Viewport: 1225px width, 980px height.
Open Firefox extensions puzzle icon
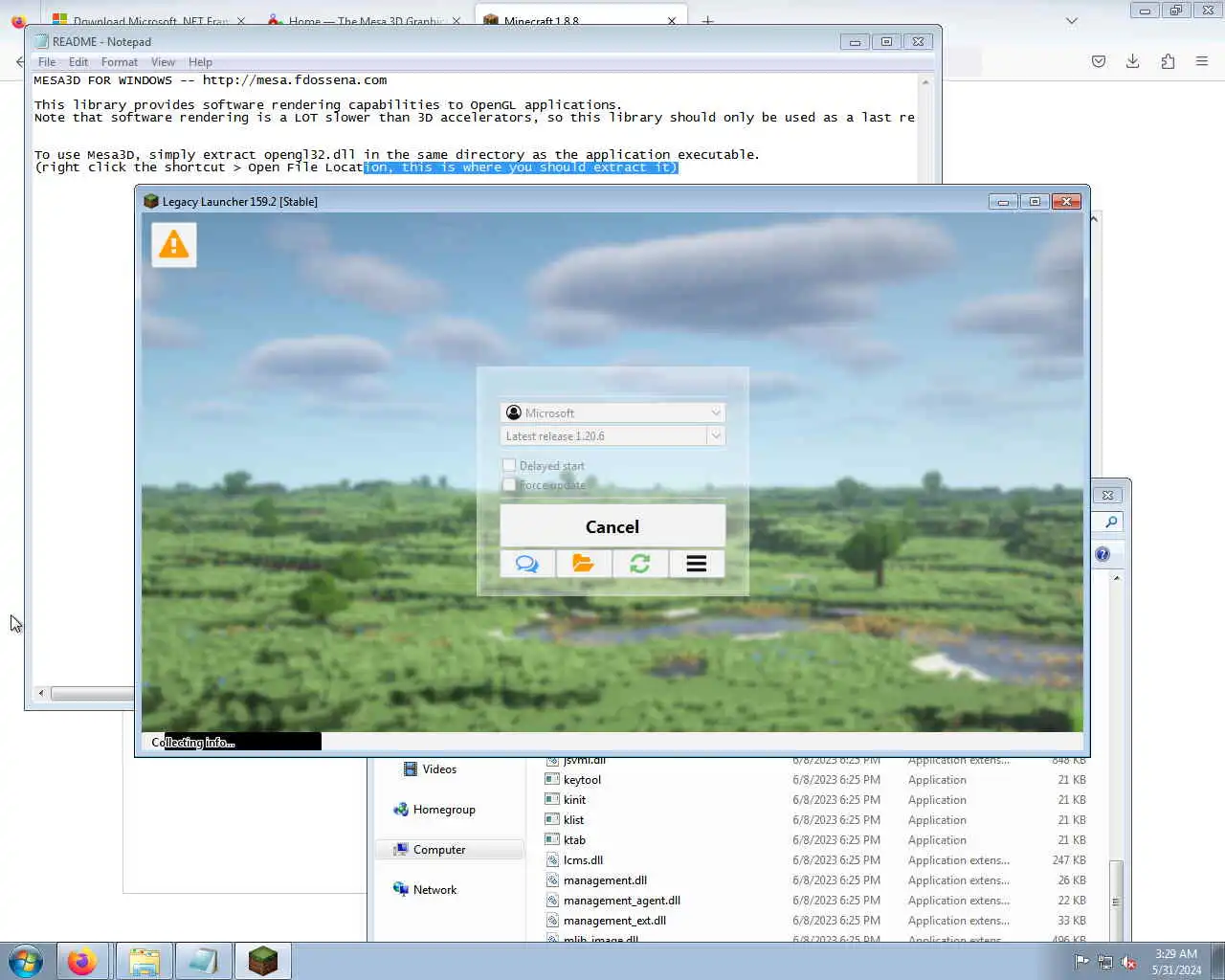[1168, 61]
